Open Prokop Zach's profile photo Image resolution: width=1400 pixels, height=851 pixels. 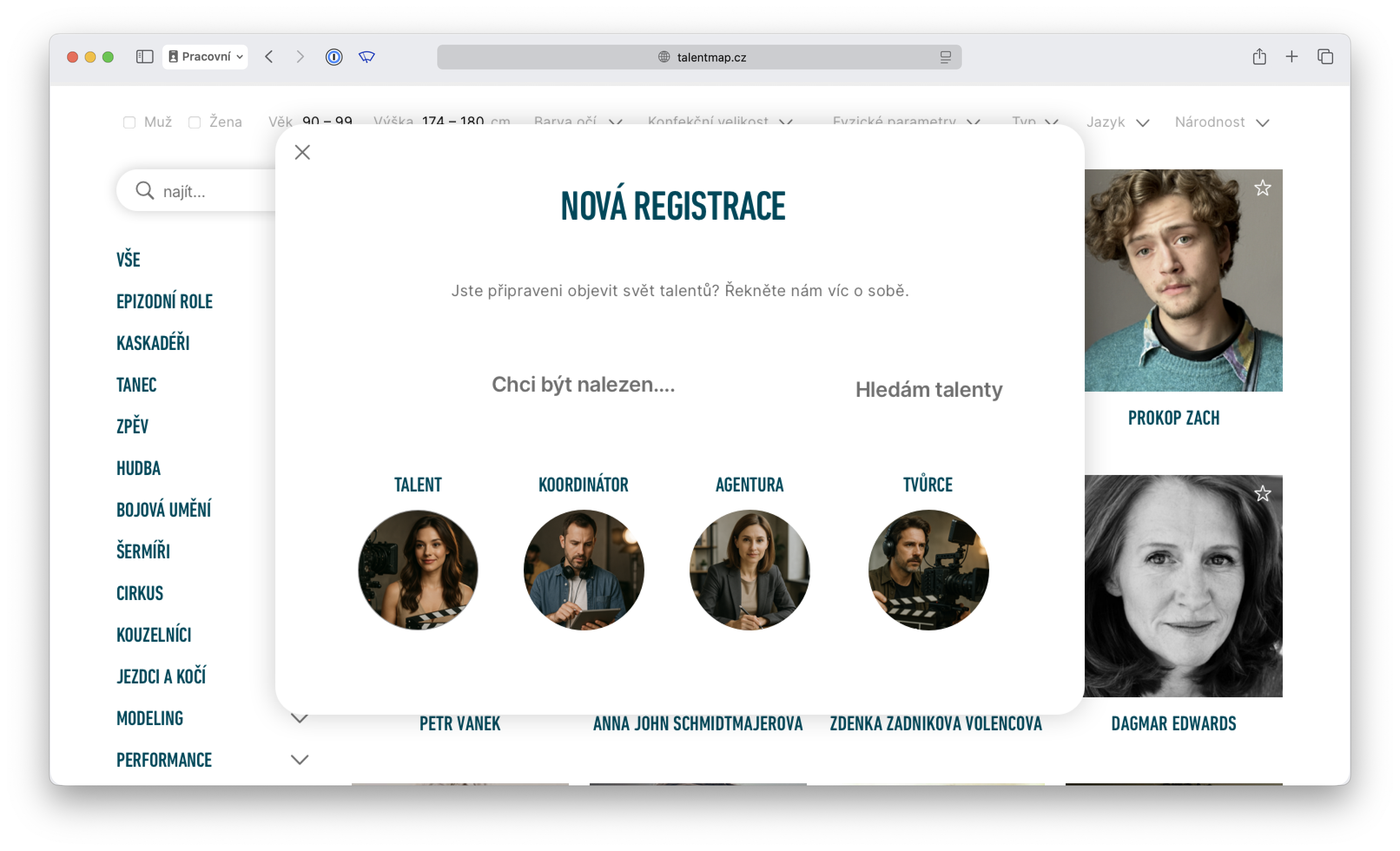tap(1183, 280)
